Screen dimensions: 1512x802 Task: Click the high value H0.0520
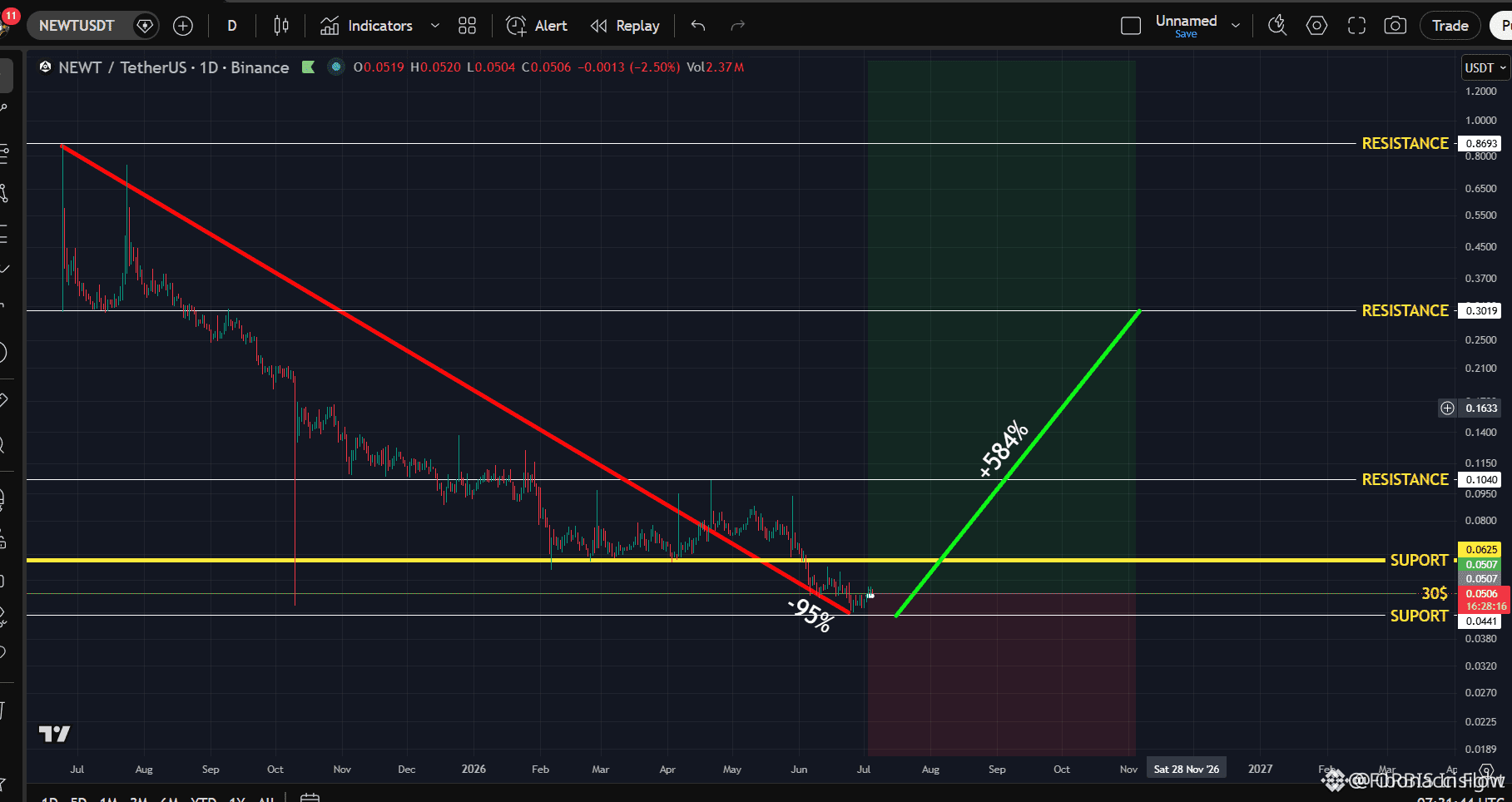click(435, 67)
